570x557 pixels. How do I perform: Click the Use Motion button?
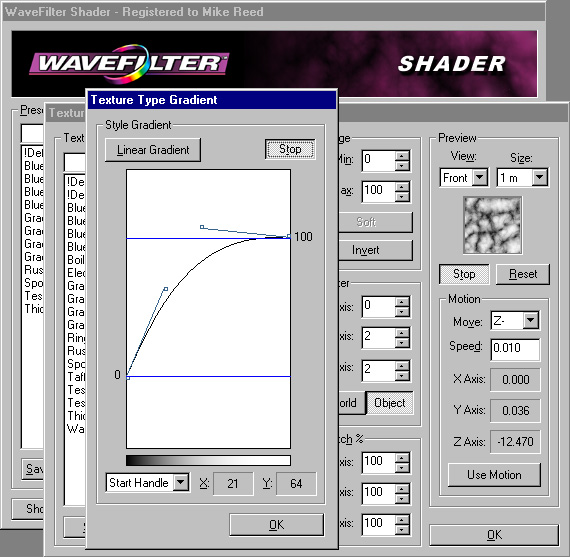(x=494, y=475)
